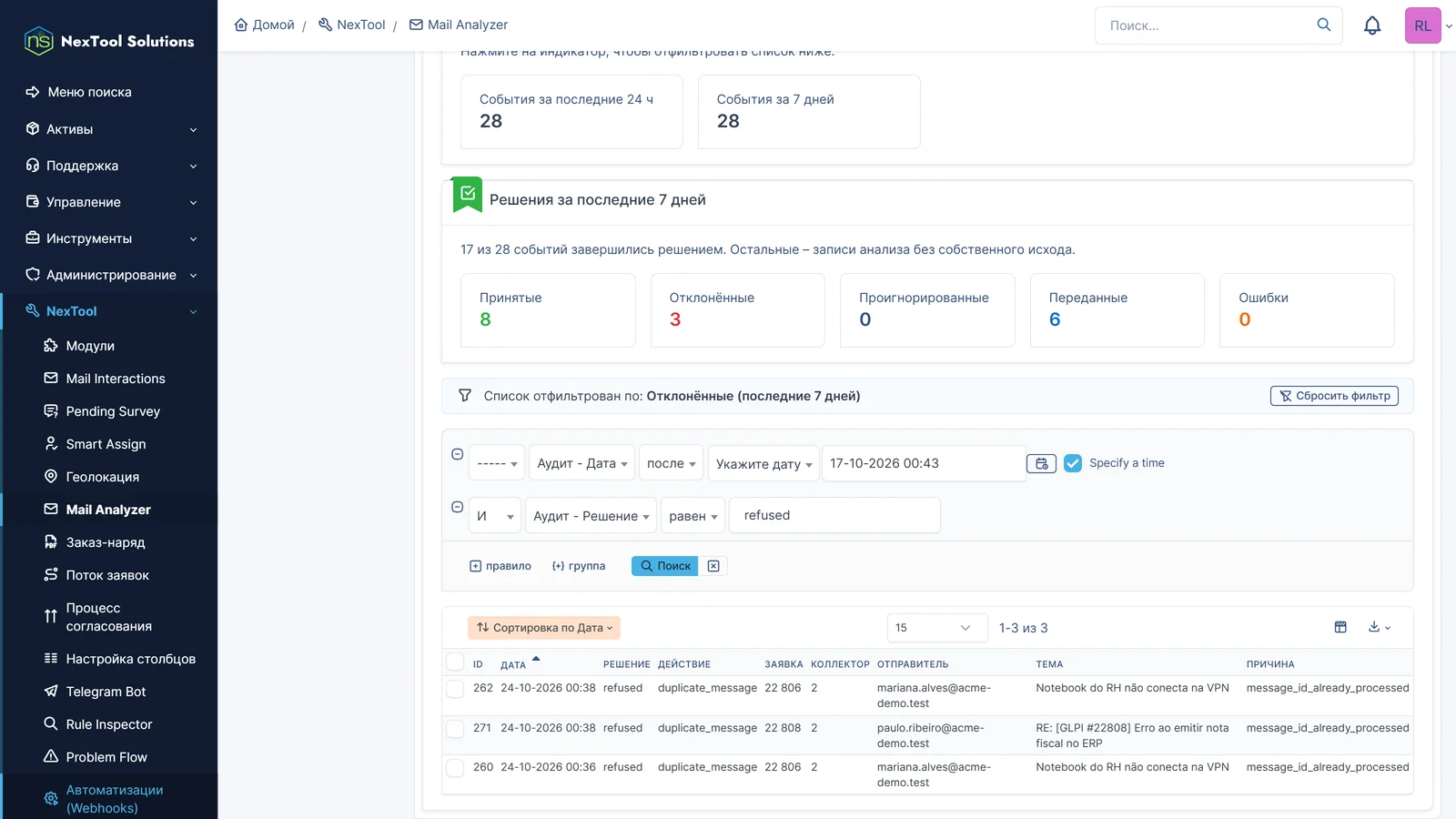Click the Поиск search button

point(665,566)
